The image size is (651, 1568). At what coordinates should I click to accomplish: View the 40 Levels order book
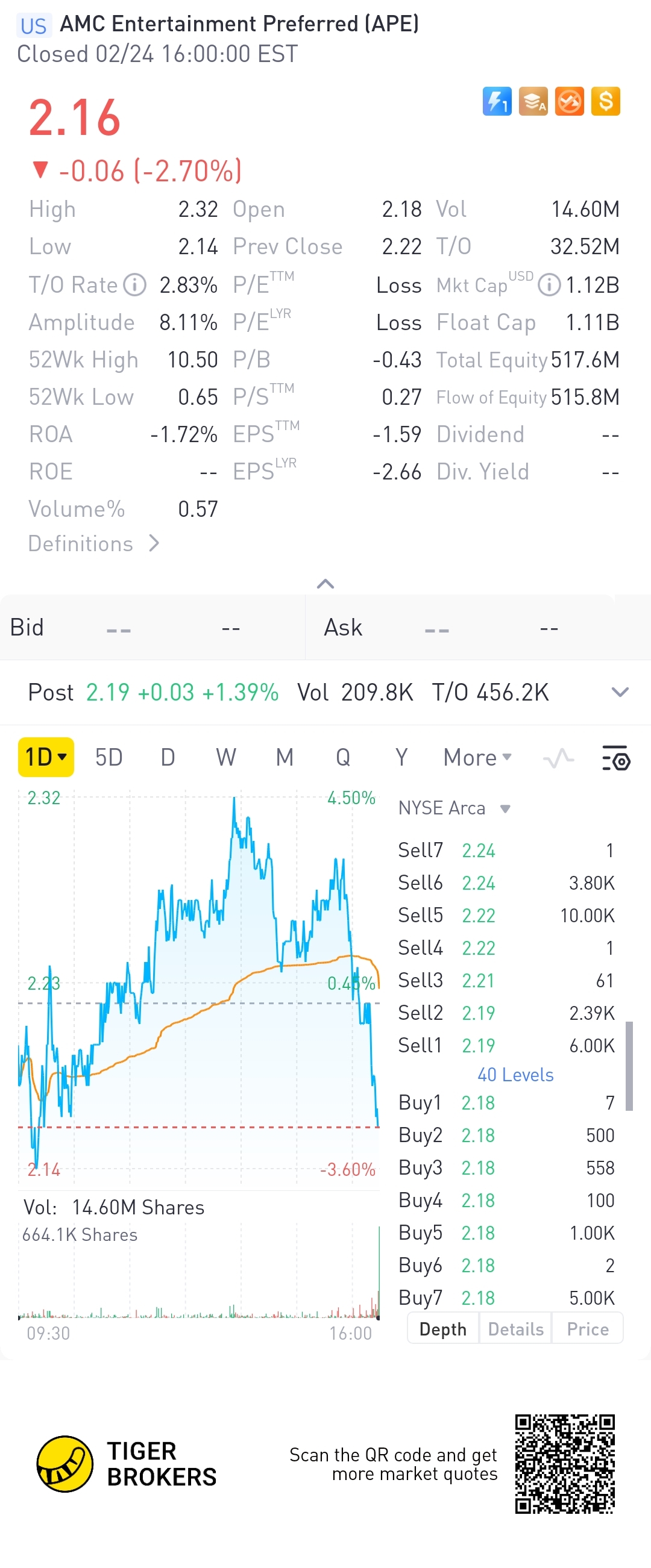(515, 1075)
